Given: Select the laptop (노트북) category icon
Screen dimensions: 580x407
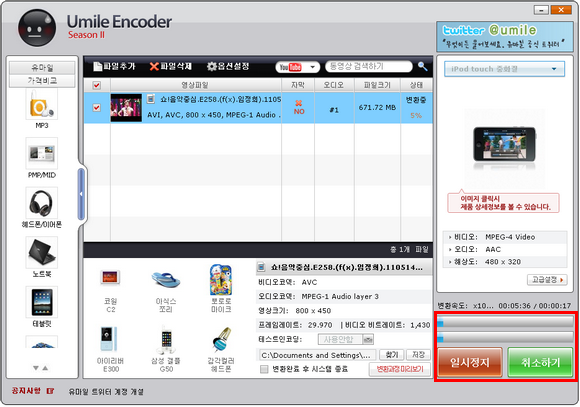Looking at the screenshot, I should tap(42, 252).
